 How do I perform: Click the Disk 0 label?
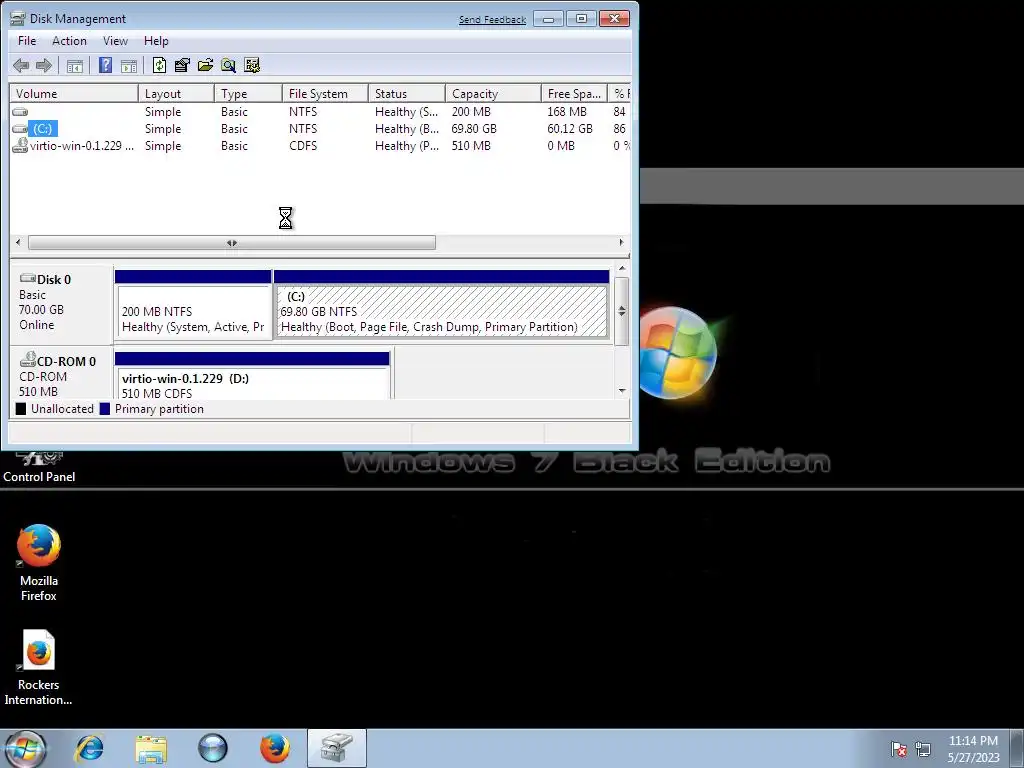54,280
